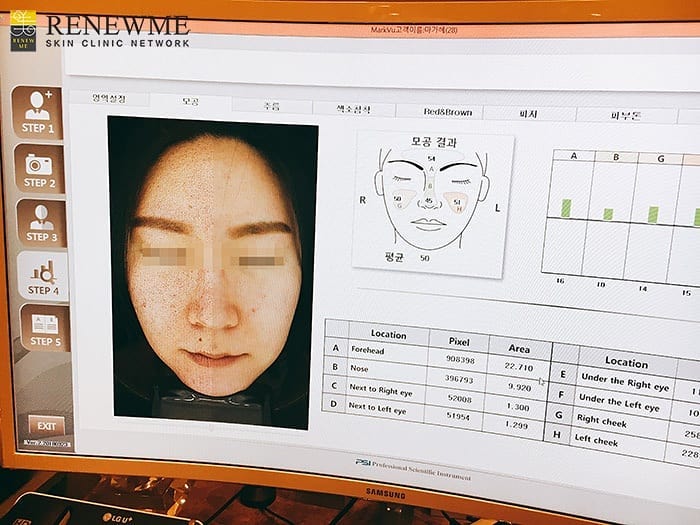Select the 'Right cheek' row
This screenshot has width=700, height=525.
(601, 421)
